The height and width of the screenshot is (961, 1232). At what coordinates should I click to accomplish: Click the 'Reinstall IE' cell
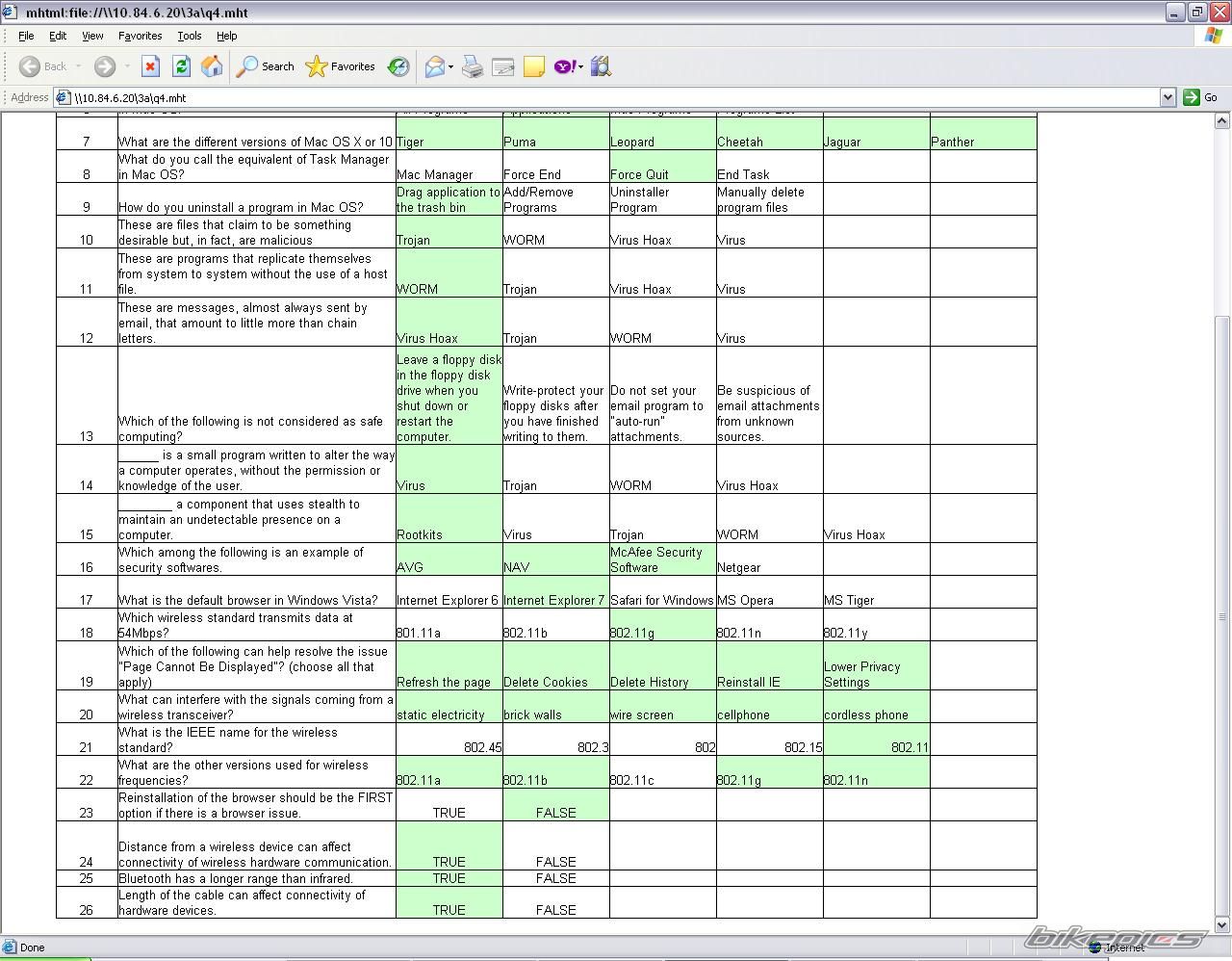pyautogui.click(x=769, y=665)
